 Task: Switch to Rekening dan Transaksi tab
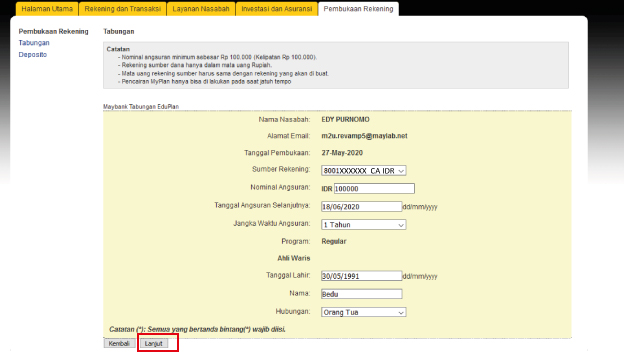tap(123, 9)
